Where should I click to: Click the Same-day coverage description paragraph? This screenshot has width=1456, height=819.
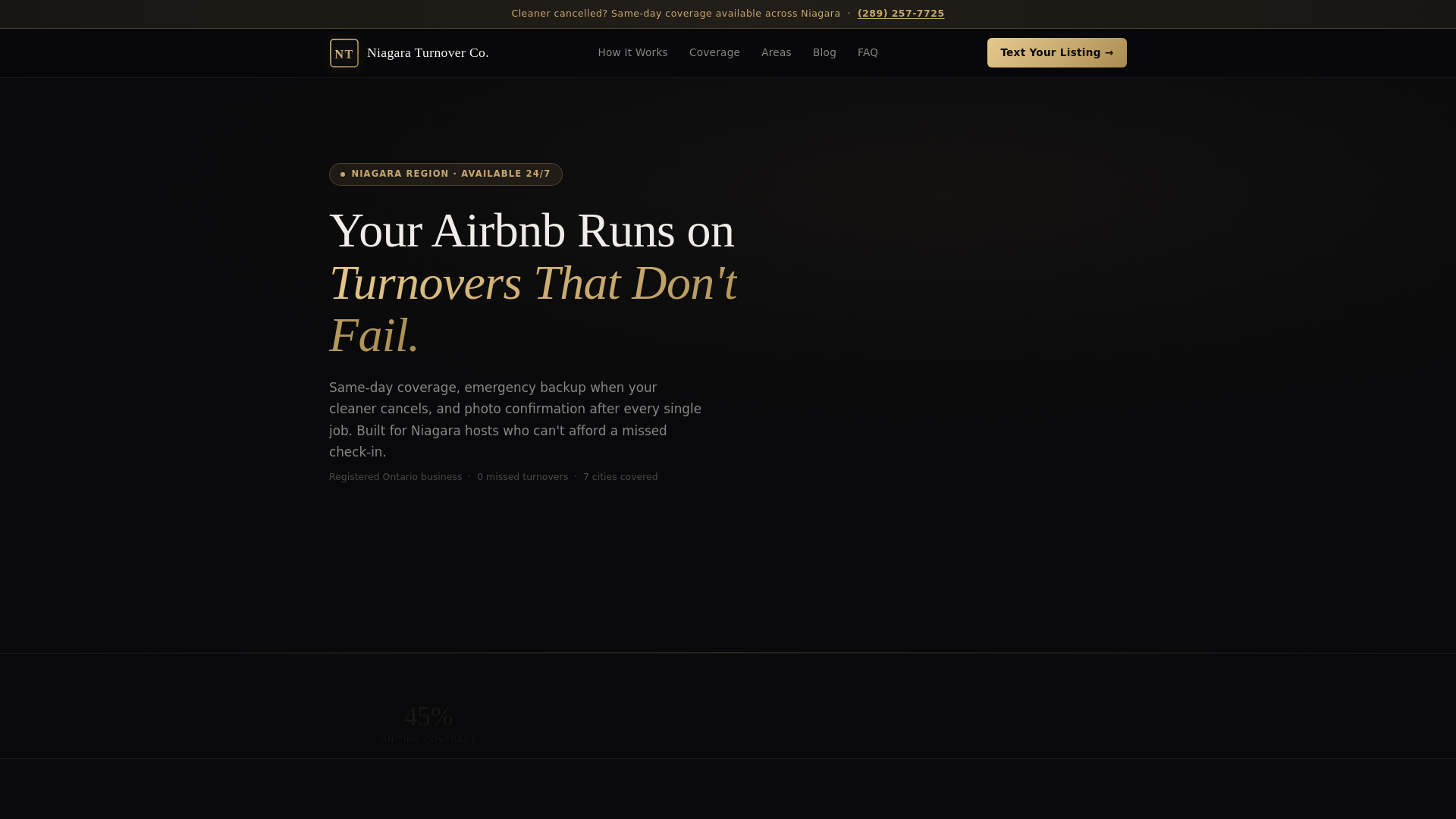(514, 419)
